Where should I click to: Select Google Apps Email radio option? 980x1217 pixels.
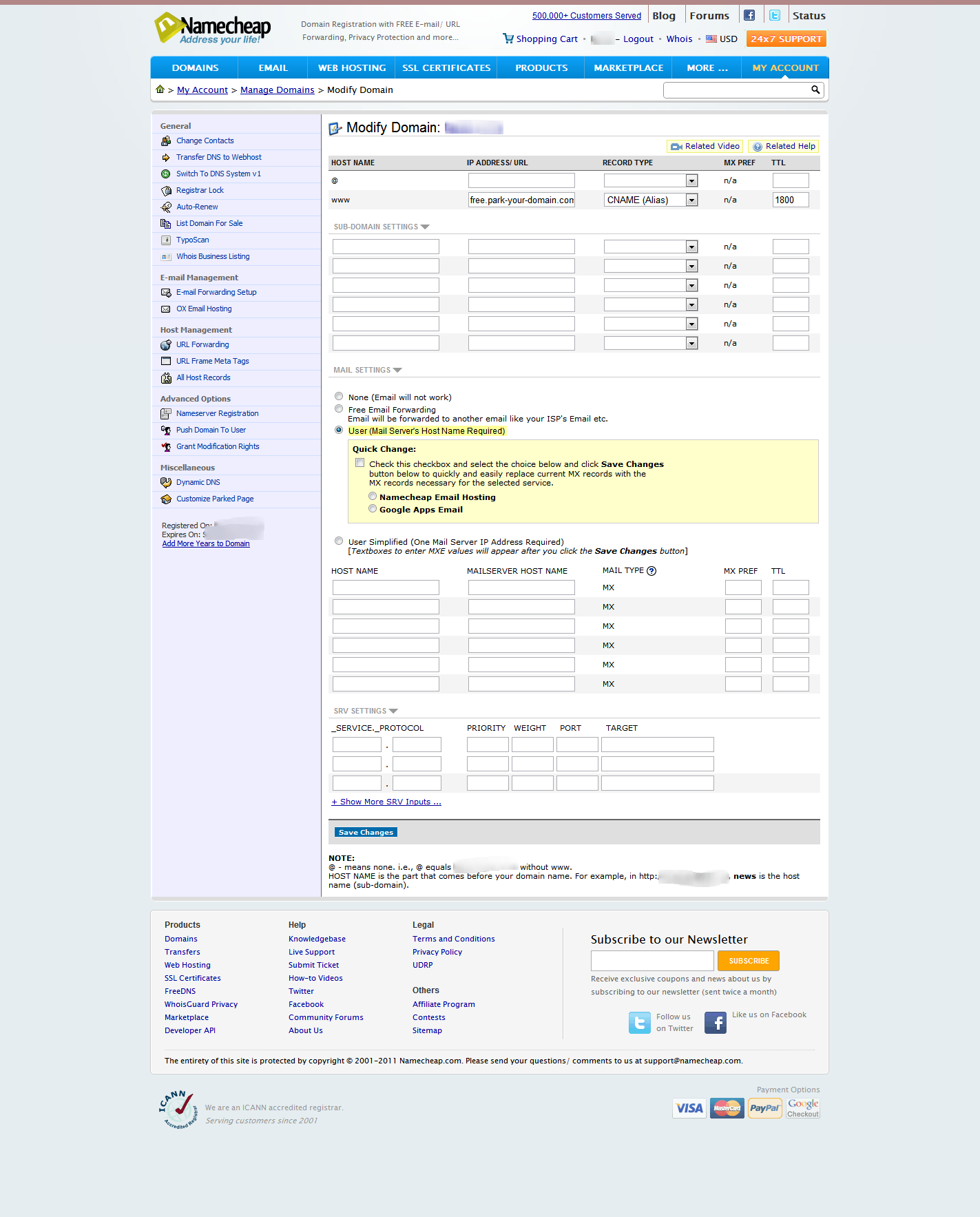[373, 508]
